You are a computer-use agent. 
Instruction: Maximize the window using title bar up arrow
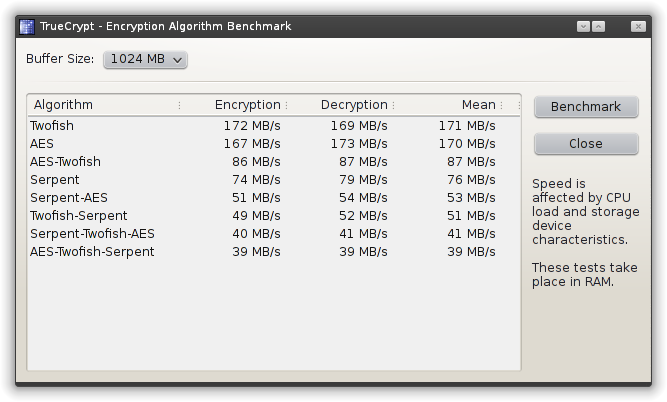point(598,26)
